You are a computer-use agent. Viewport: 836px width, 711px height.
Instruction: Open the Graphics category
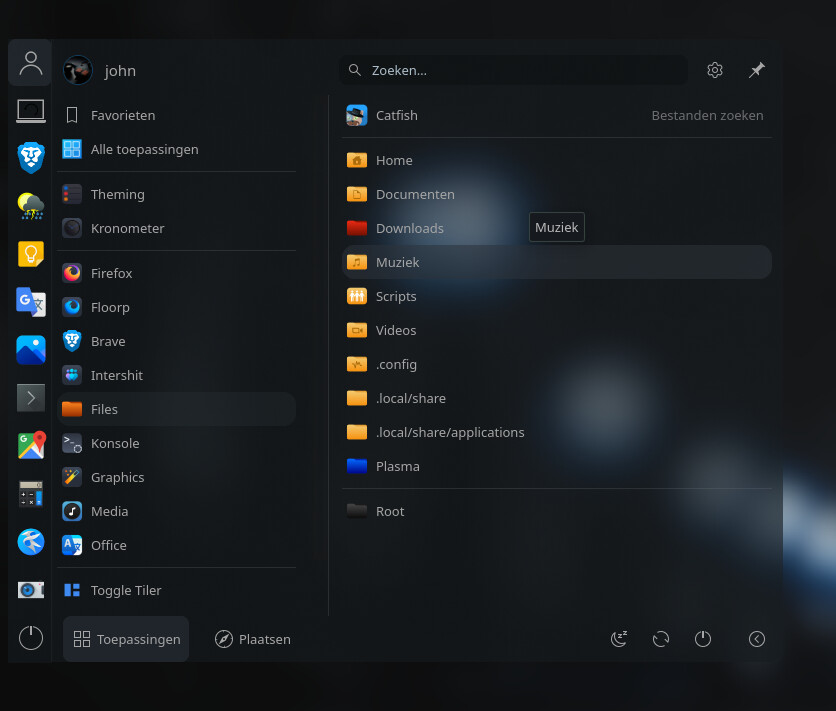176,477
